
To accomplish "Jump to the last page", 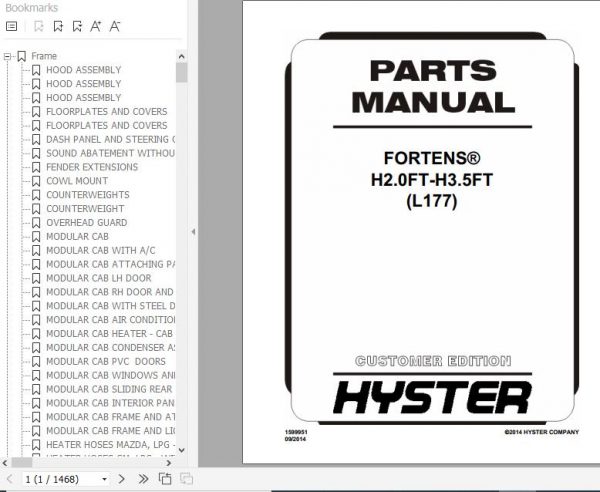I will 143,479.
